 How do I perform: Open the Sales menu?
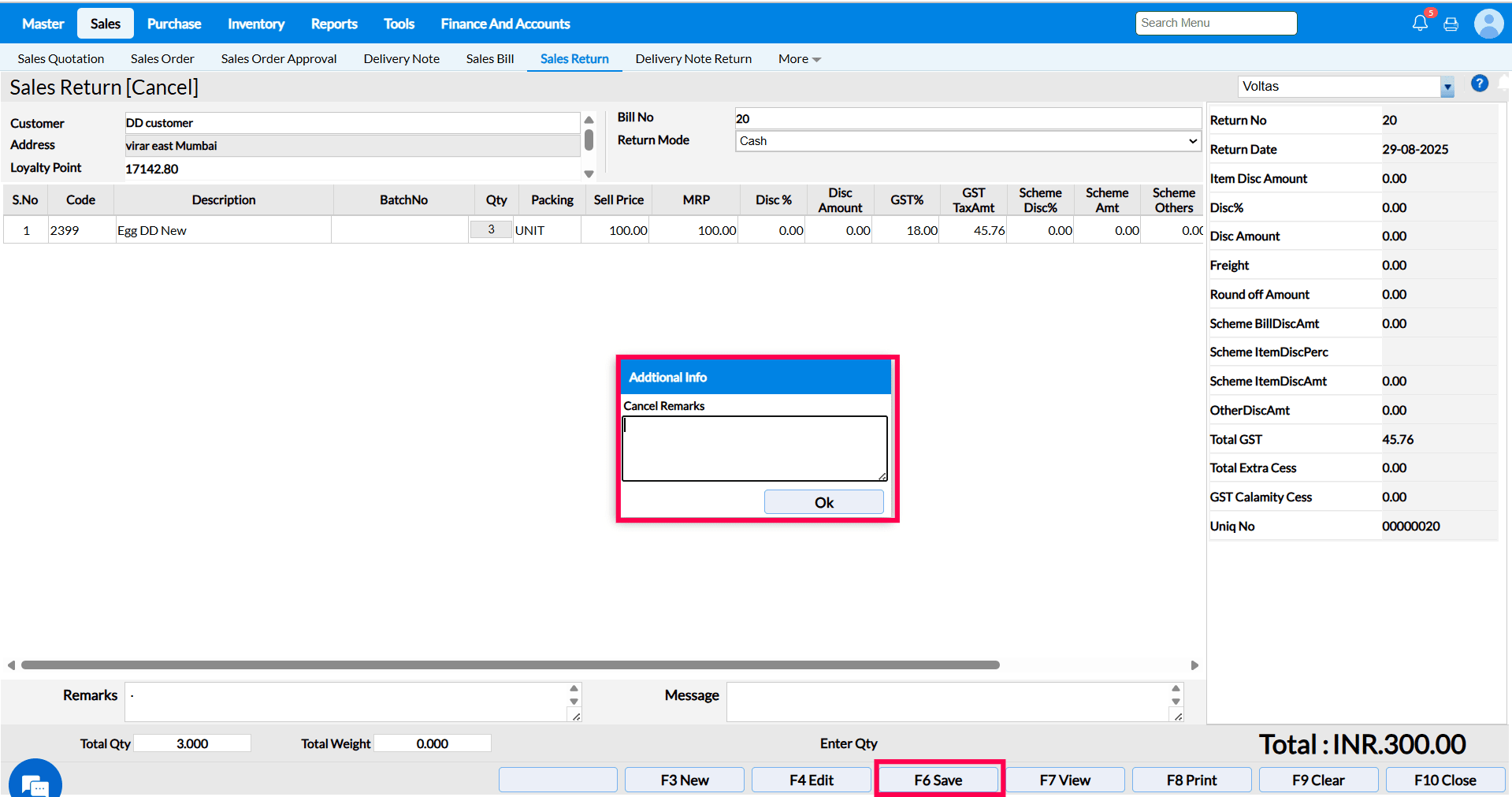[106, 24]
